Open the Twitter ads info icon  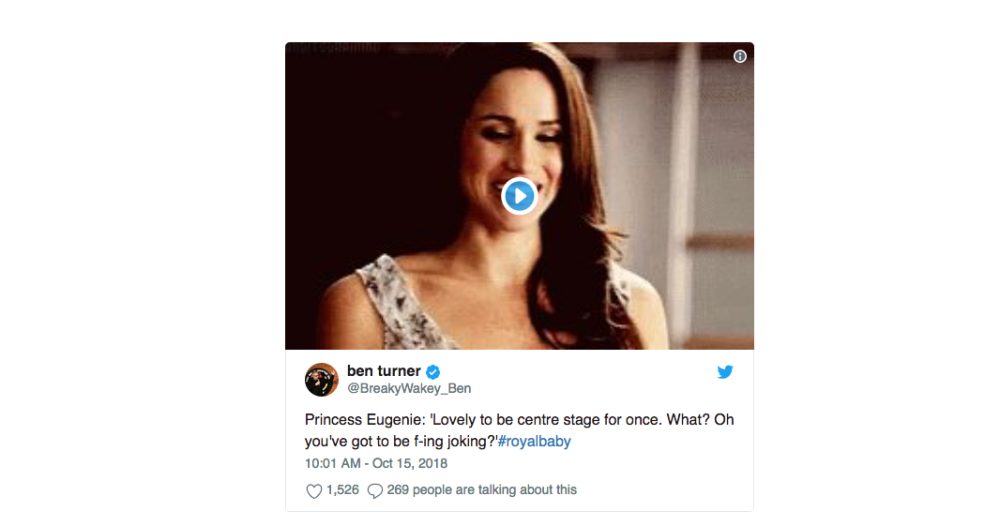pos(740,56)
